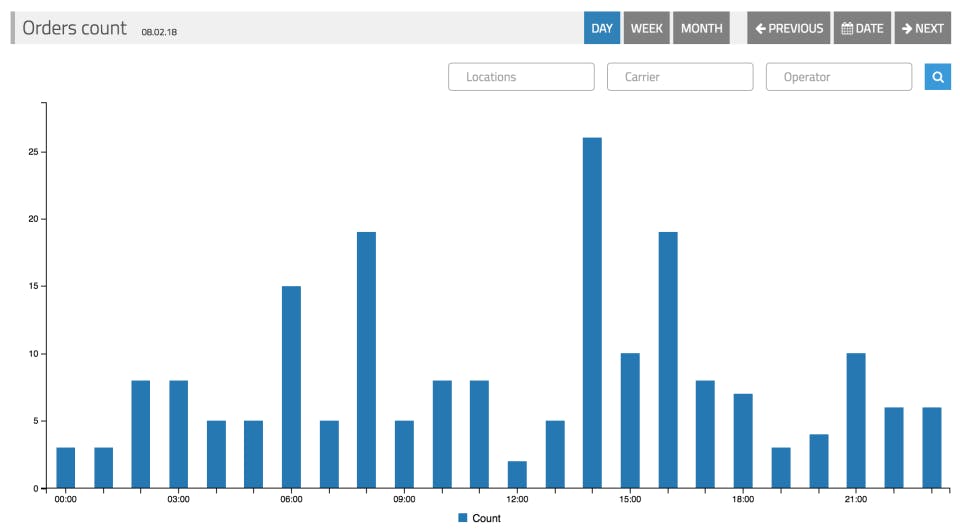Click the left arrow icon on PREVIOUS
This screenshot has height=530, width=960.
coord(760,28)
